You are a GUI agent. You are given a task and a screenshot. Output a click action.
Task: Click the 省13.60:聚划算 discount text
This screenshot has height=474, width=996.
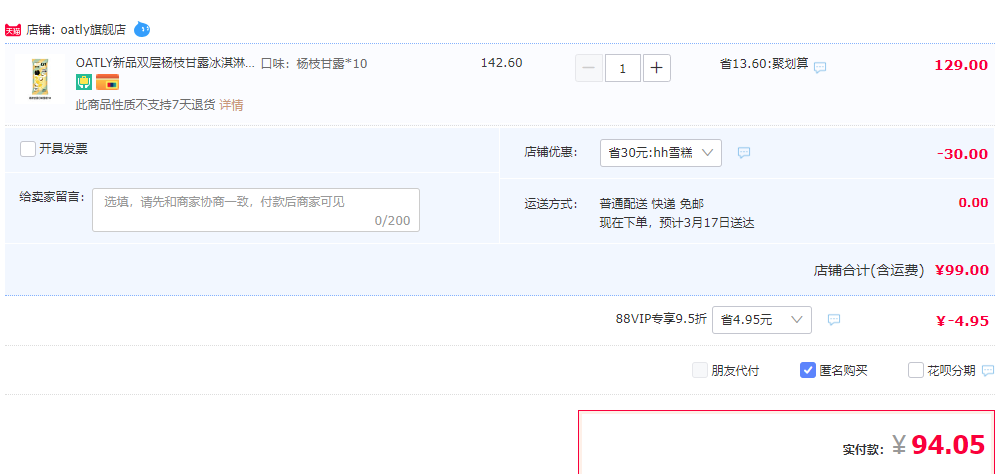tap(764, 64)
